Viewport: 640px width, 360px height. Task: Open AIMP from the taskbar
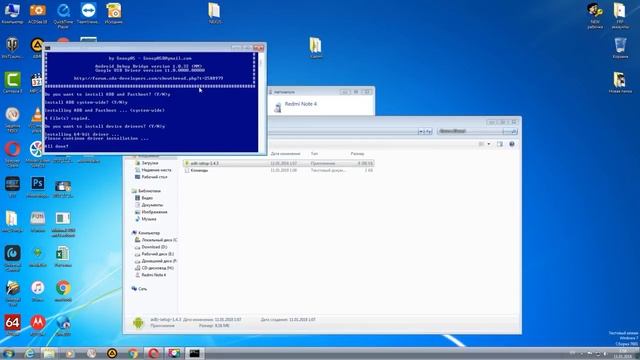coord(112,353)
